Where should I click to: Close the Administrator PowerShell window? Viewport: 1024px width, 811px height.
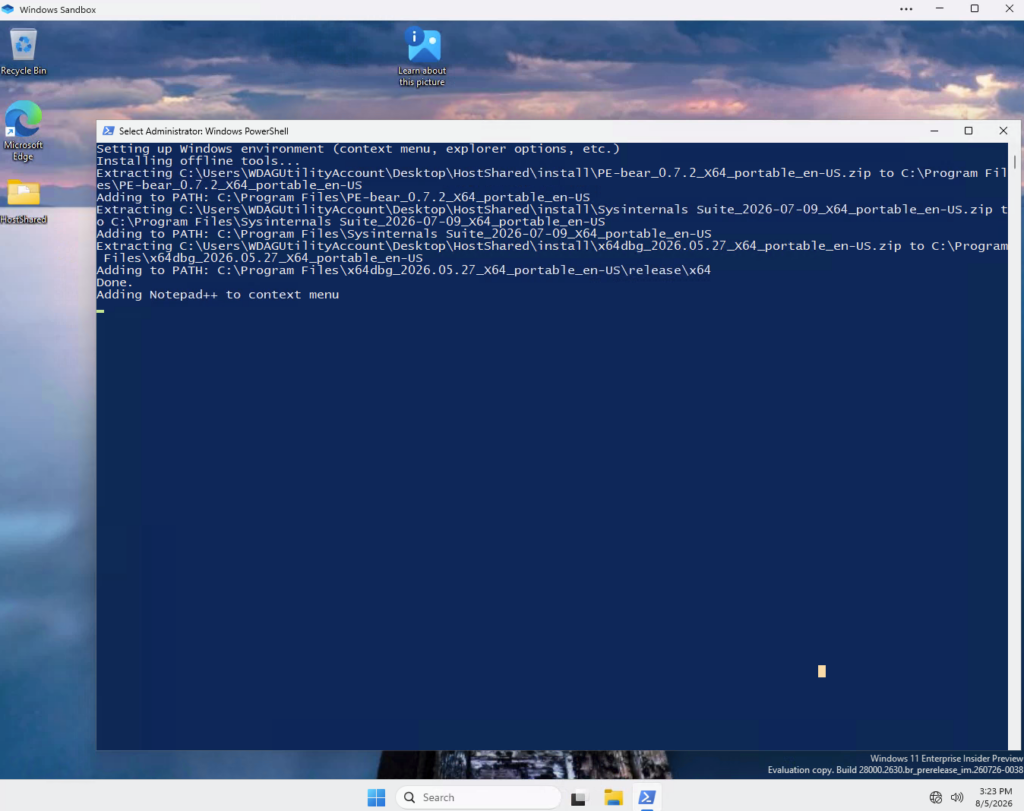[x=1003, y=131]
